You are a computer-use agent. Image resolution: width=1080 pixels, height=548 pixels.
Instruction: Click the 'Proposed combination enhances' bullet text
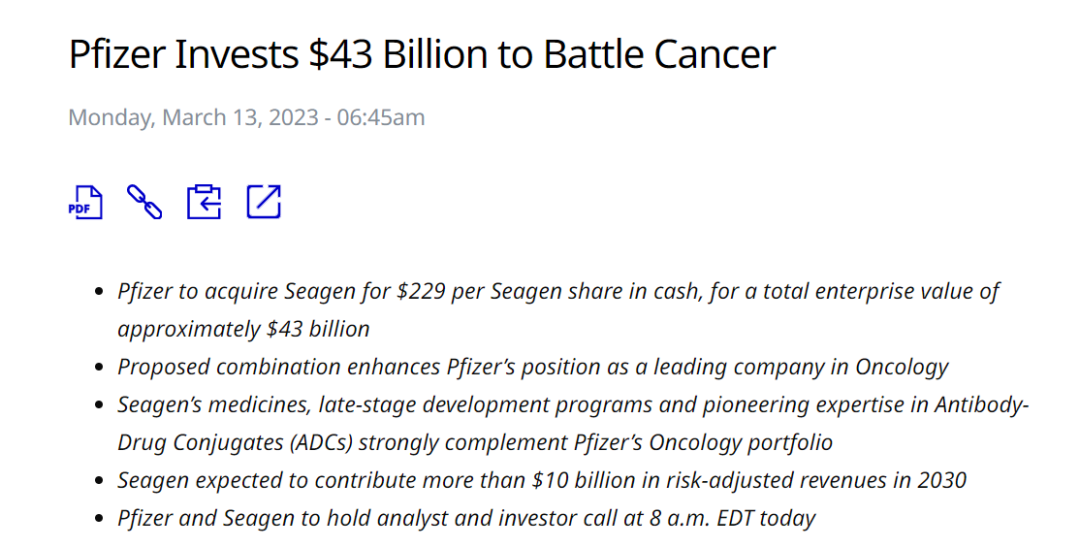[280, 367]
